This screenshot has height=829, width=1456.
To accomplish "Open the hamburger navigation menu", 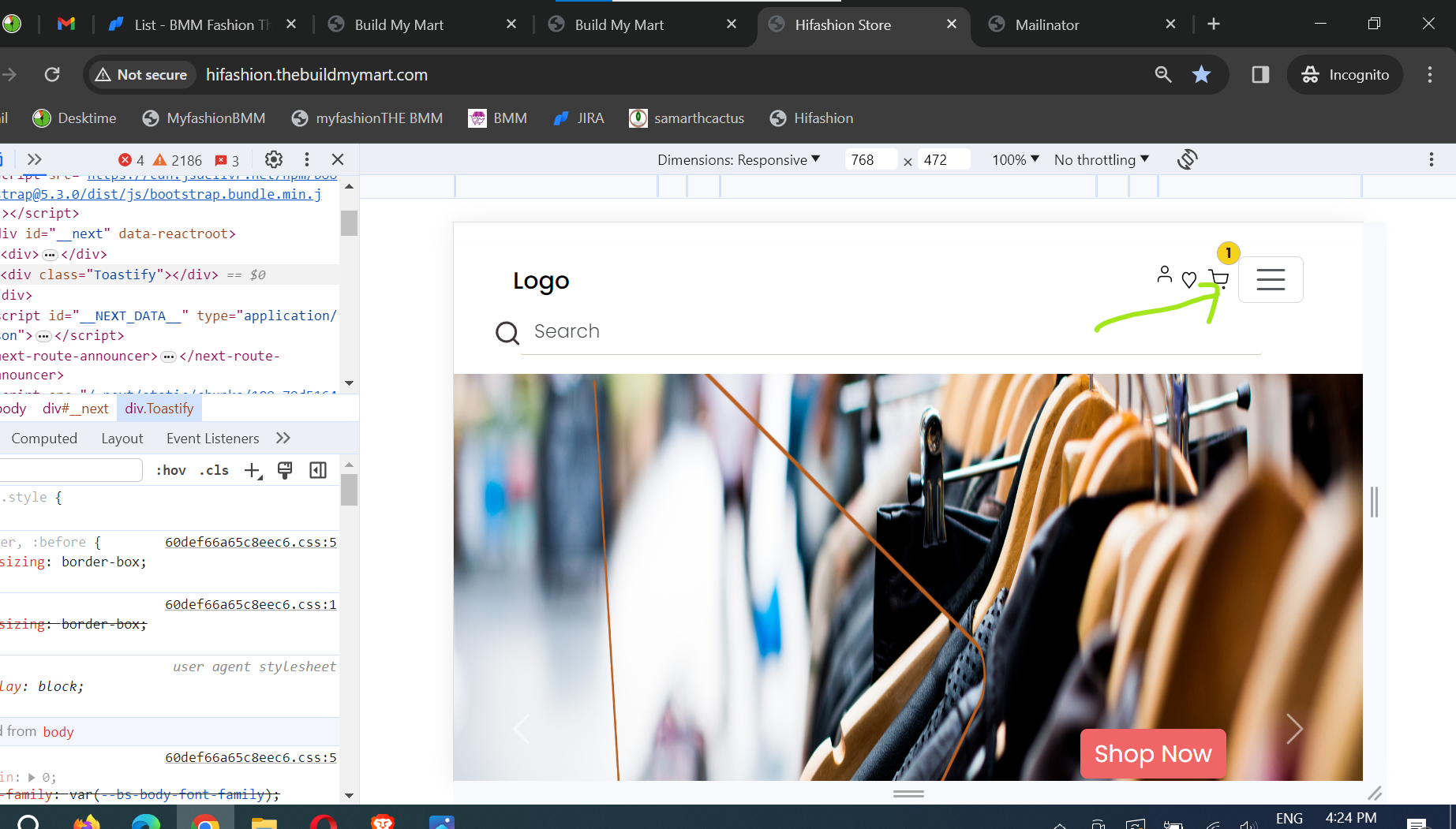I will tap(1271, 279).
